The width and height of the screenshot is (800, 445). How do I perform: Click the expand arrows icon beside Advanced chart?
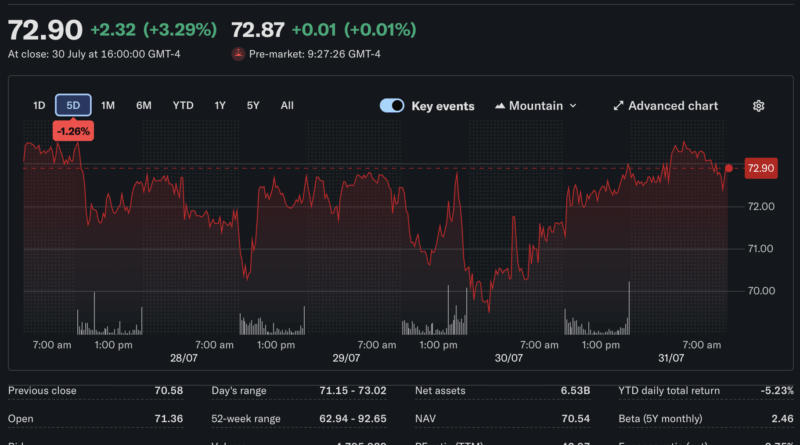pos(618,106)
